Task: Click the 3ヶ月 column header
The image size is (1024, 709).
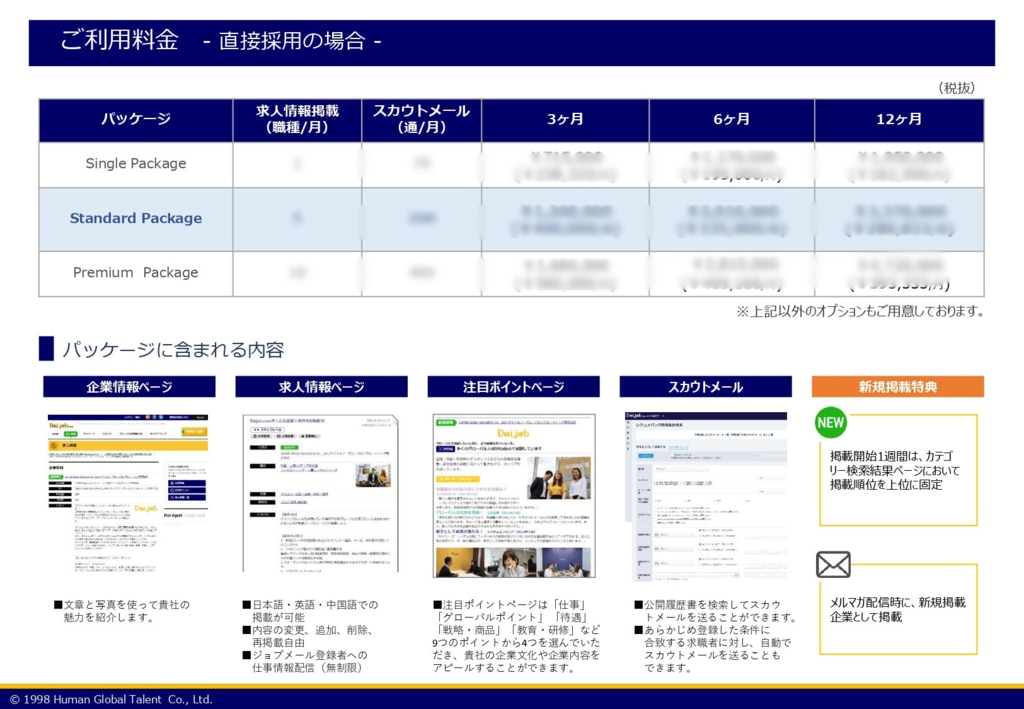Action: [565, 120]
